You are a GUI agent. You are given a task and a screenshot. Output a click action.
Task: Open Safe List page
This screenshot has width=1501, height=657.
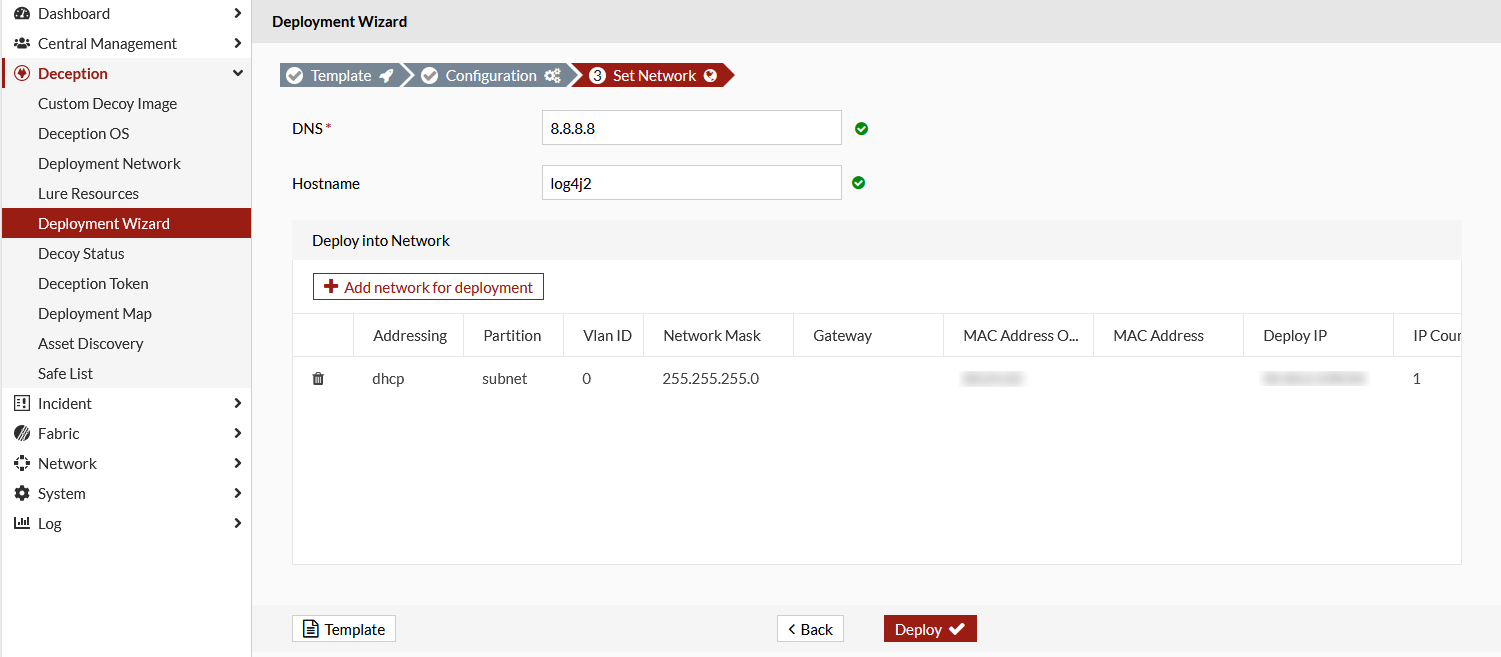(x=126, y=374)
